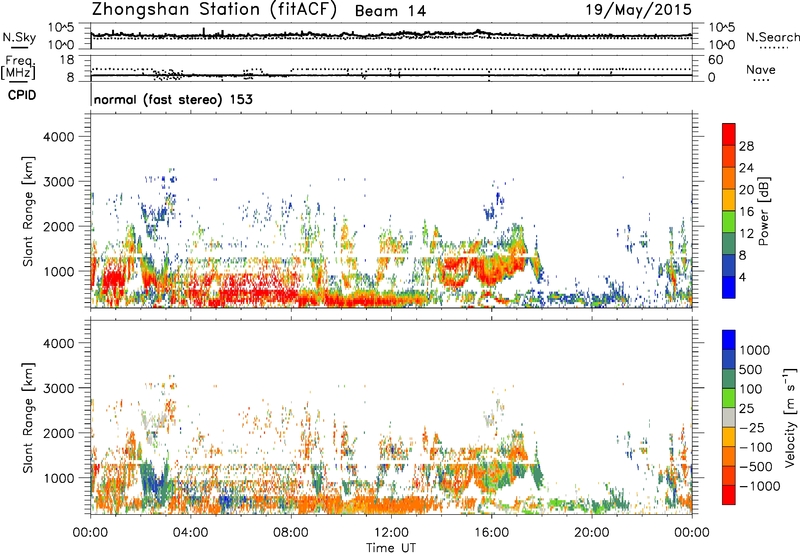Click the "N.Sky" label
Viewport: 800px width, 554px height.
[19, 37]
